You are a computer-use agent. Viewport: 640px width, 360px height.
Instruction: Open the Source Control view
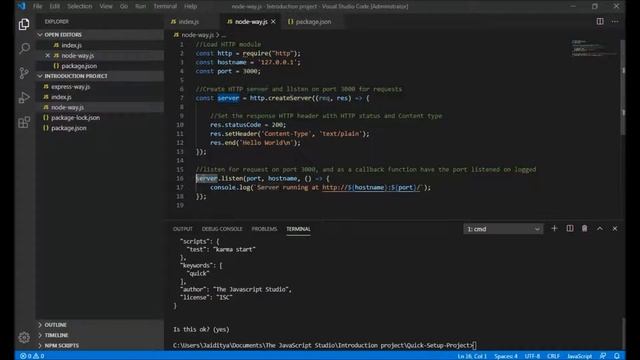[24, 73]
